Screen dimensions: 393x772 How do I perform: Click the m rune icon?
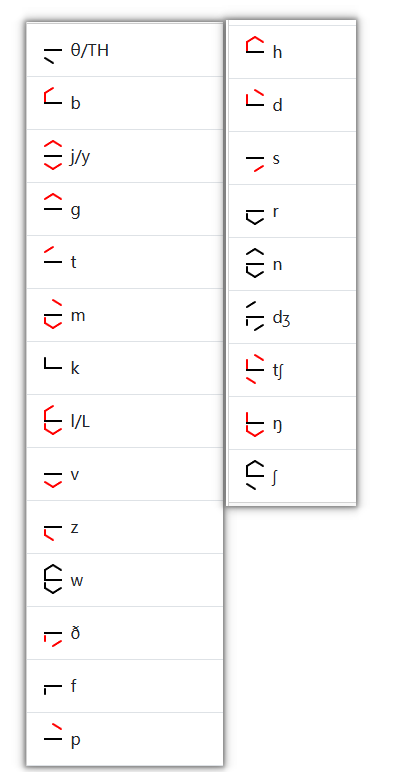coord(53,314)
